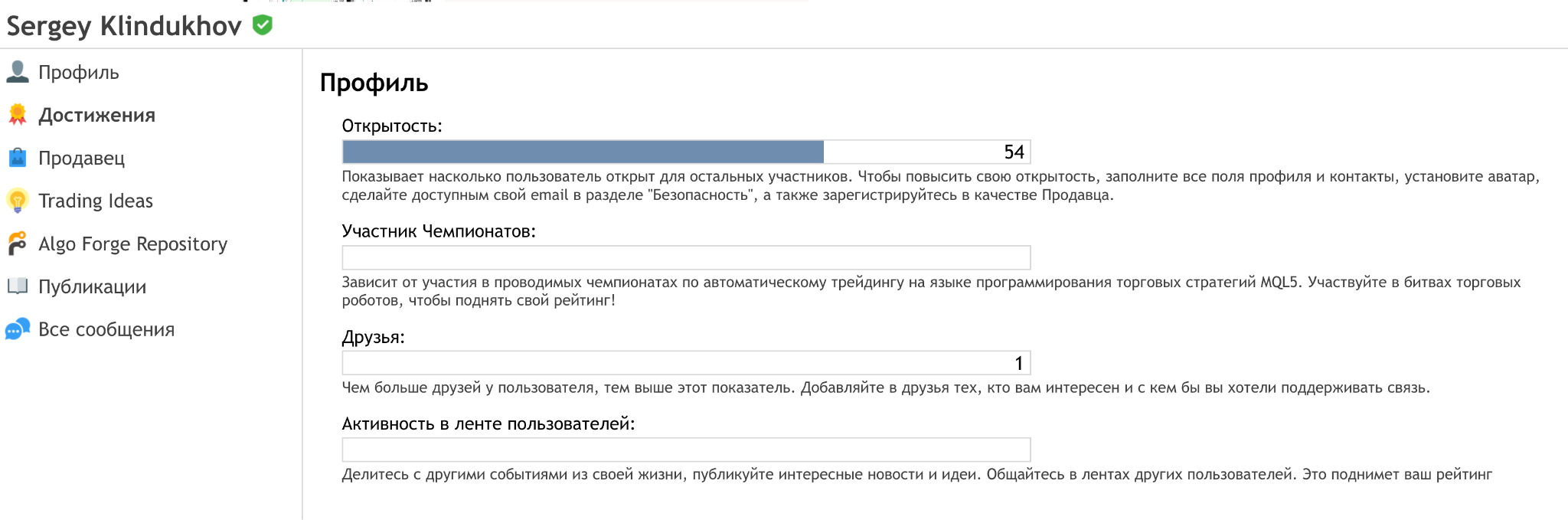The height and width of the screenshot is (520, 1568).
Task: Click the All messages chat bubbles icon
Action: pos(18,329)
